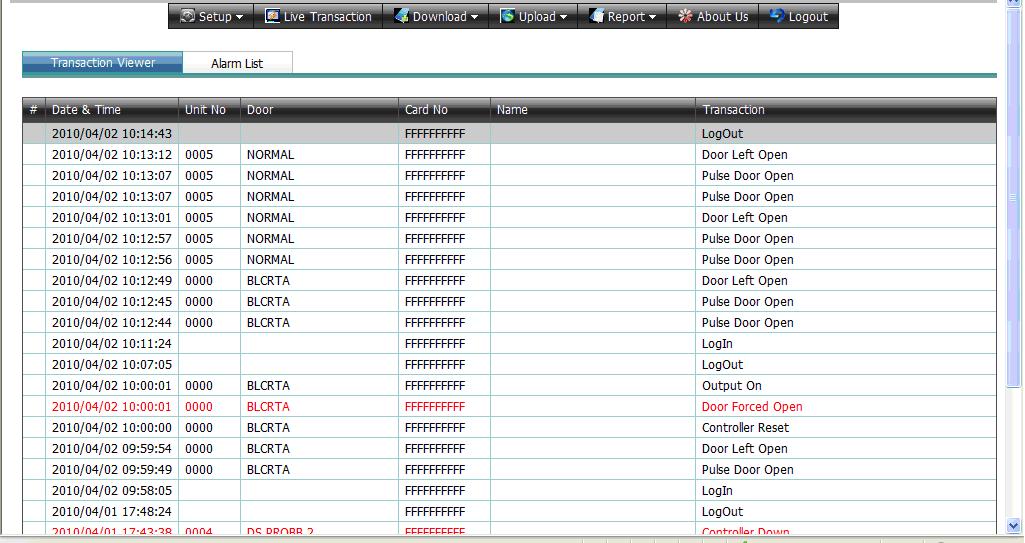Viewport: 1025px width, 543px height.
Task: Click the Logout icon in navbar
Action: point(777,16)
